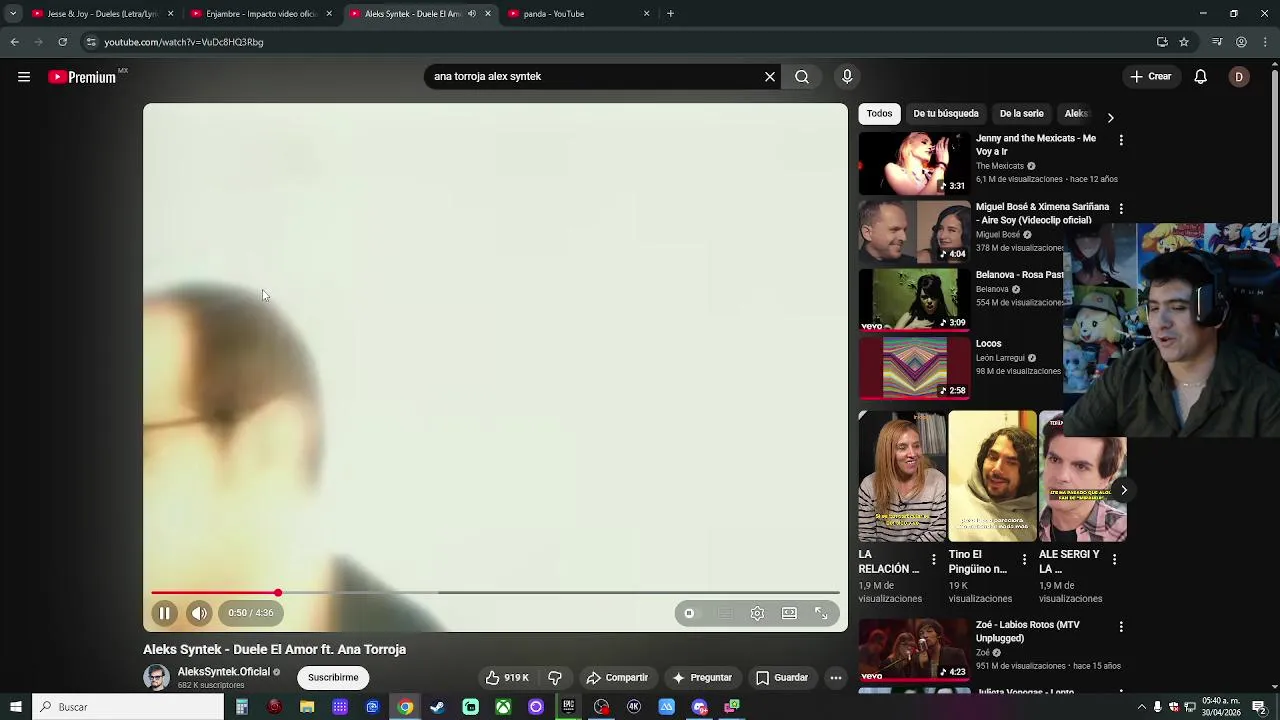This screenshot has height=720, width=1280.
Task: Open Jenny and the Mexicats video thumbnail
Action: point(914,163)
